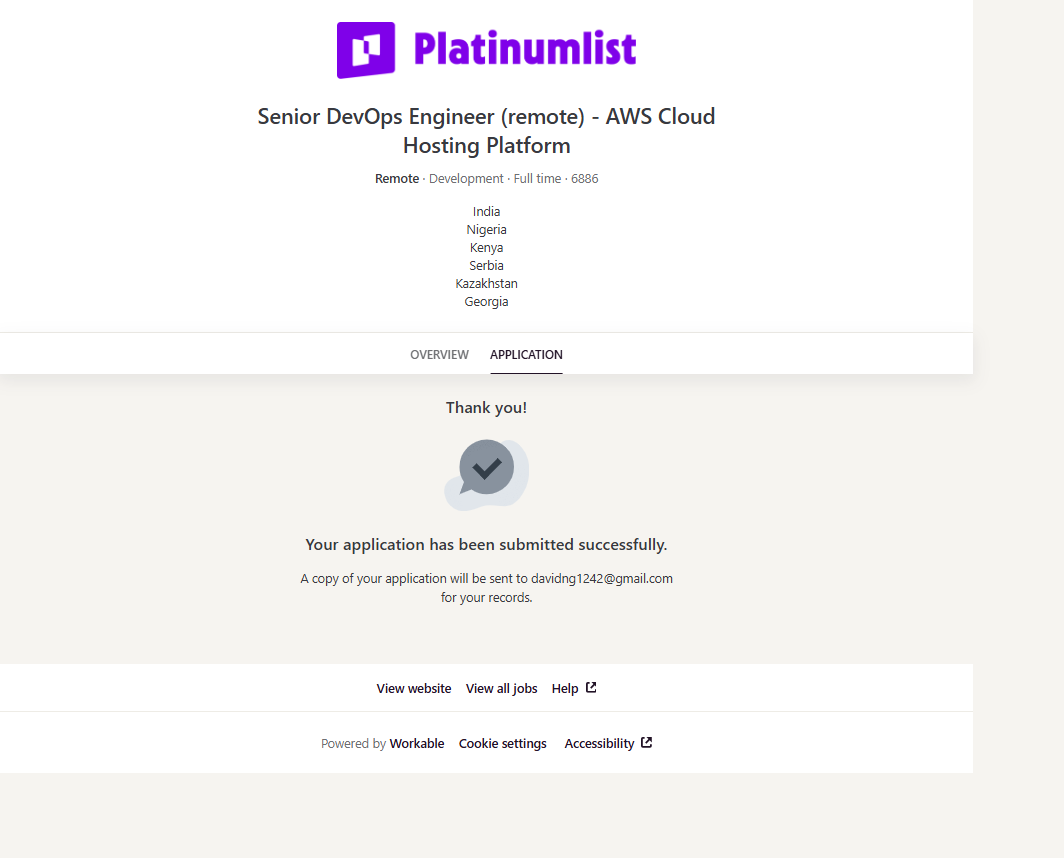Open the Accessibility link
This screenshot has height=858, width=1064.
click(x=599, y=744)
